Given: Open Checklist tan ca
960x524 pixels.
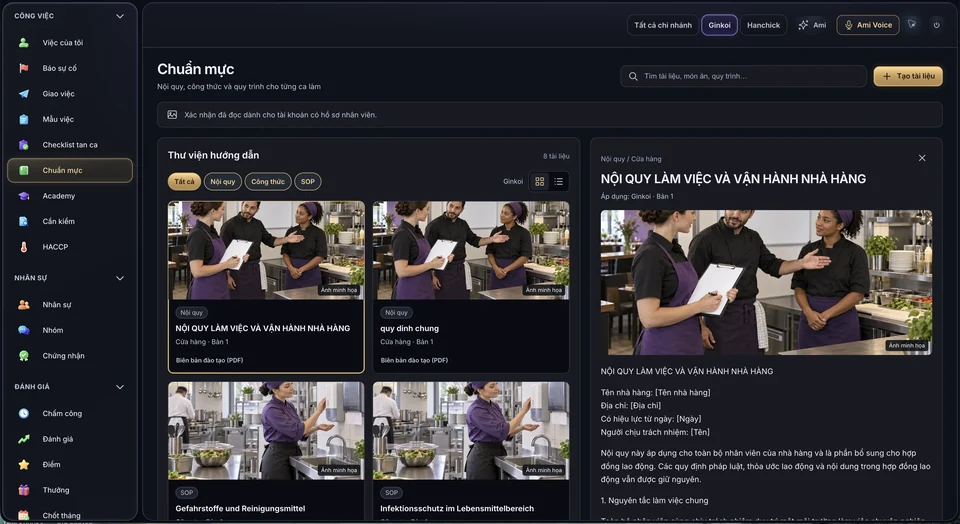Looking at the screenshot, I should [x=69, y=145].
